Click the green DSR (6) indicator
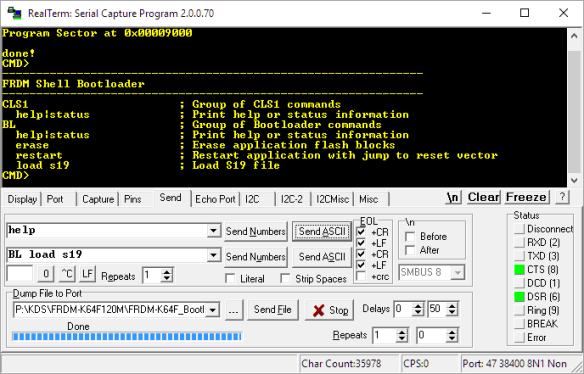Image resolution: width=584 pixels, height=374 pixels. 519,297
